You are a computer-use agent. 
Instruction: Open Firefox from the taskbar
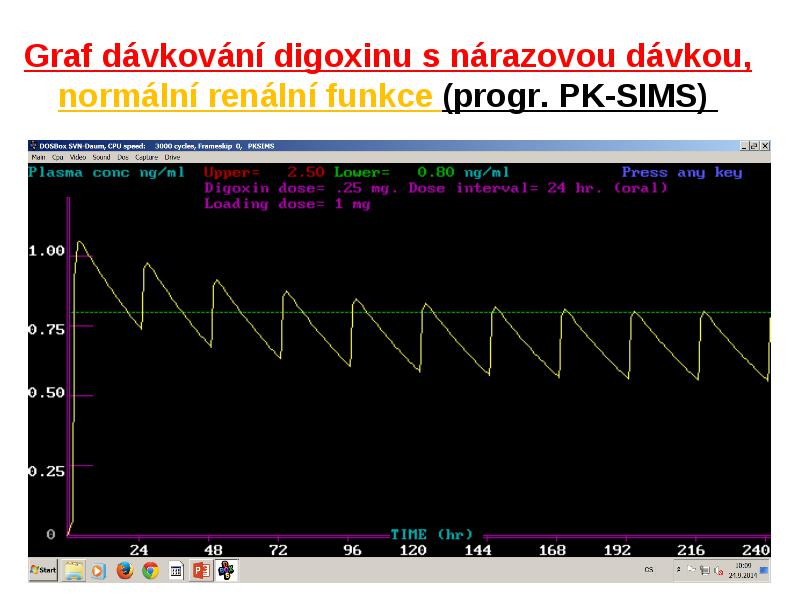point(124,570)
